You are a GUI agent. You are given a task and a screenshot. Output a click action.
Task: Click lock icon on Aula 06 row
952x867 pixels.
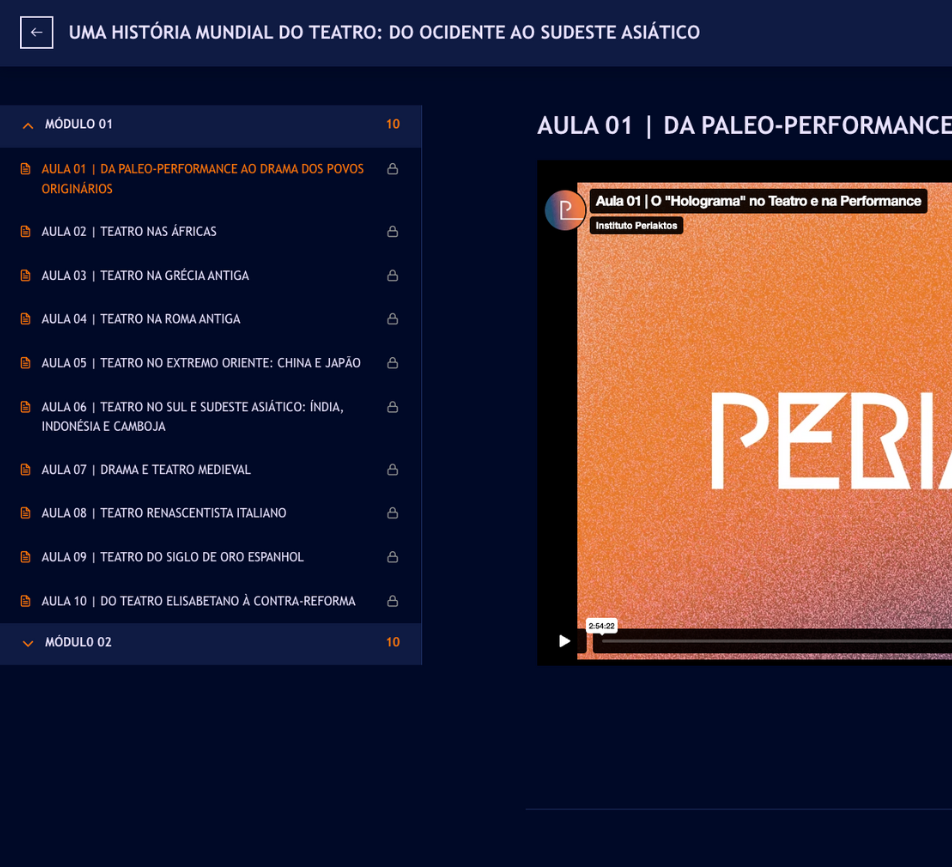click(393, 407)
